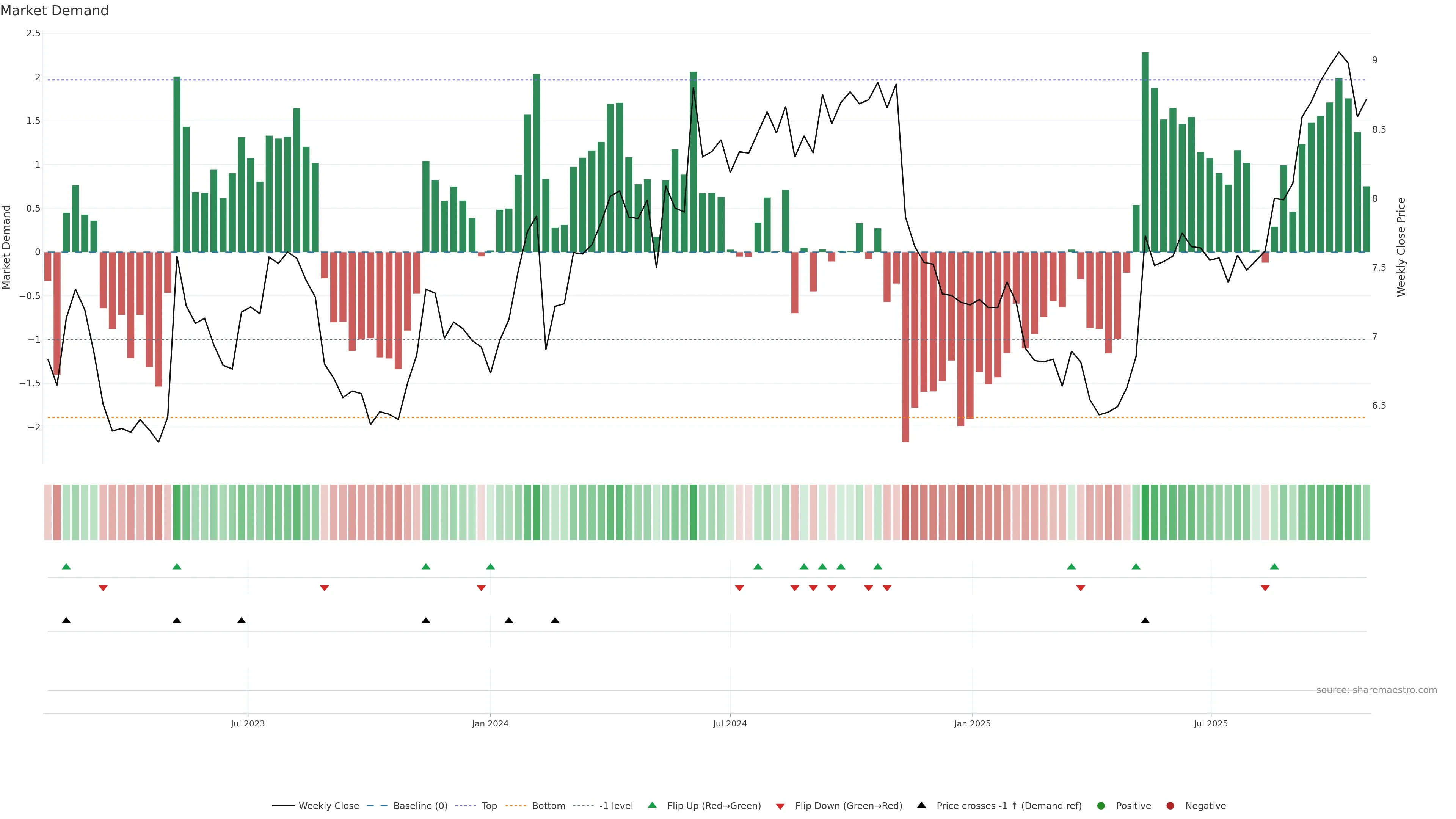This screenshot has width=1456, height=819.
Task: Click green Flip Up triangle legend icon
Action: [652, 805]
